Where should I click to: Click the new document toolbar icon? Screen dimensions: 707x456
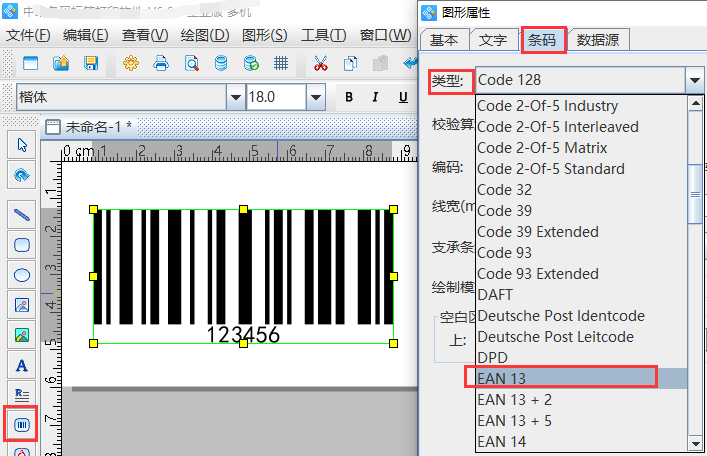(x=30, y=63)
